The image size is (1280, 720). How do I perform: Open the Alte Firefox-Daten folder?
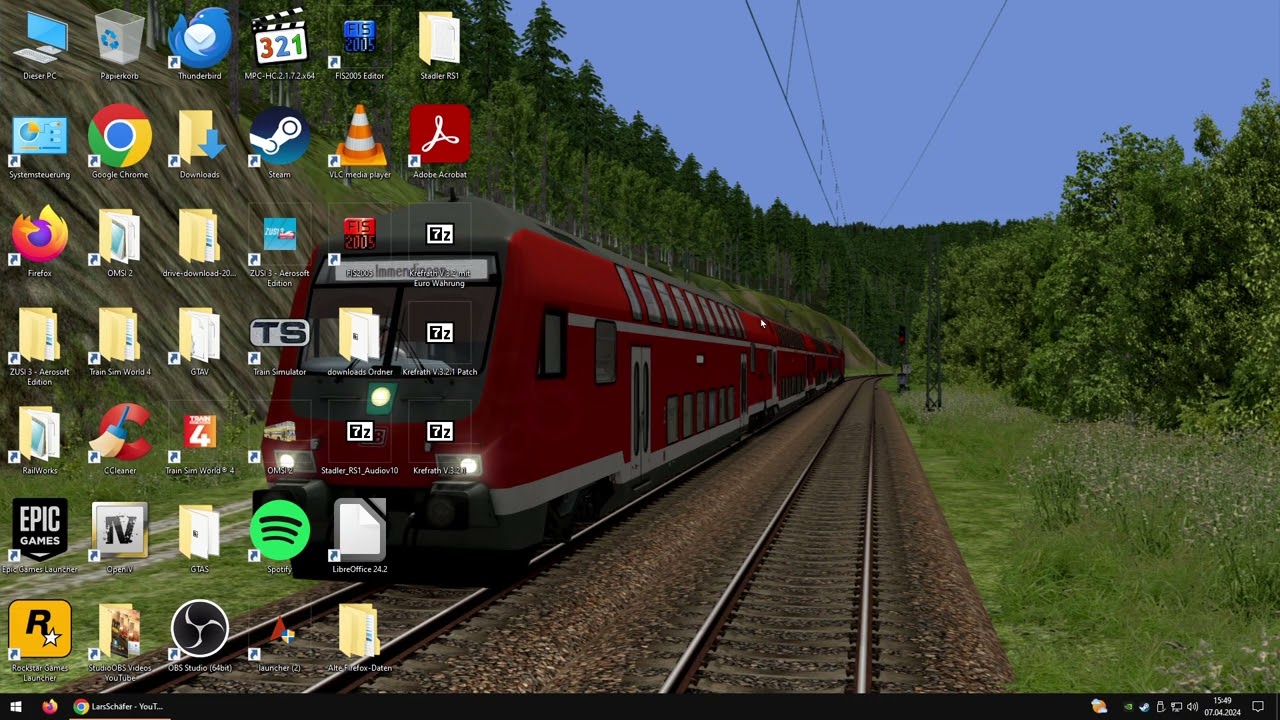pyautogui.click(x=360, y=638)
